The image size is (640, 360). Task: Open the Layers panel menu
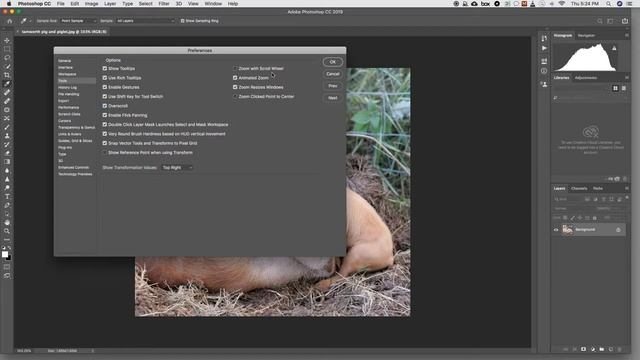pos(627,189)
